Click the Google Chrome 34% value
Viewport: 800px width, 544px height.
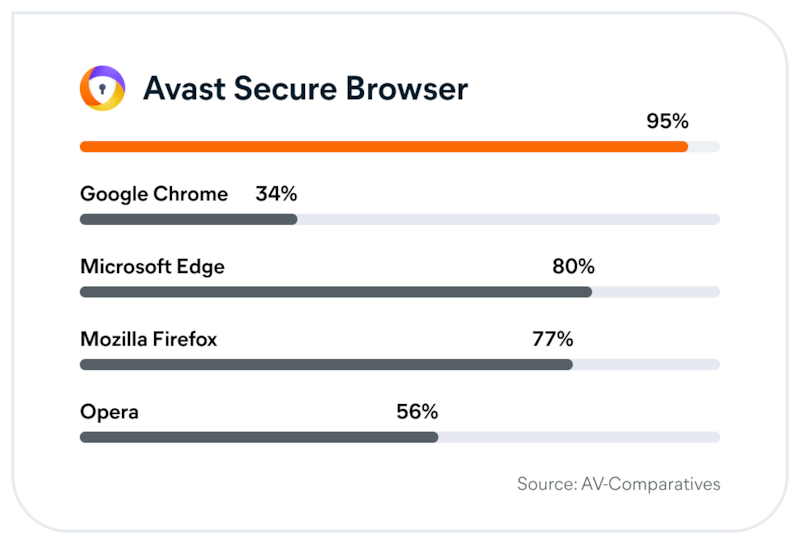pyautogui.click(x=276, y=194)
